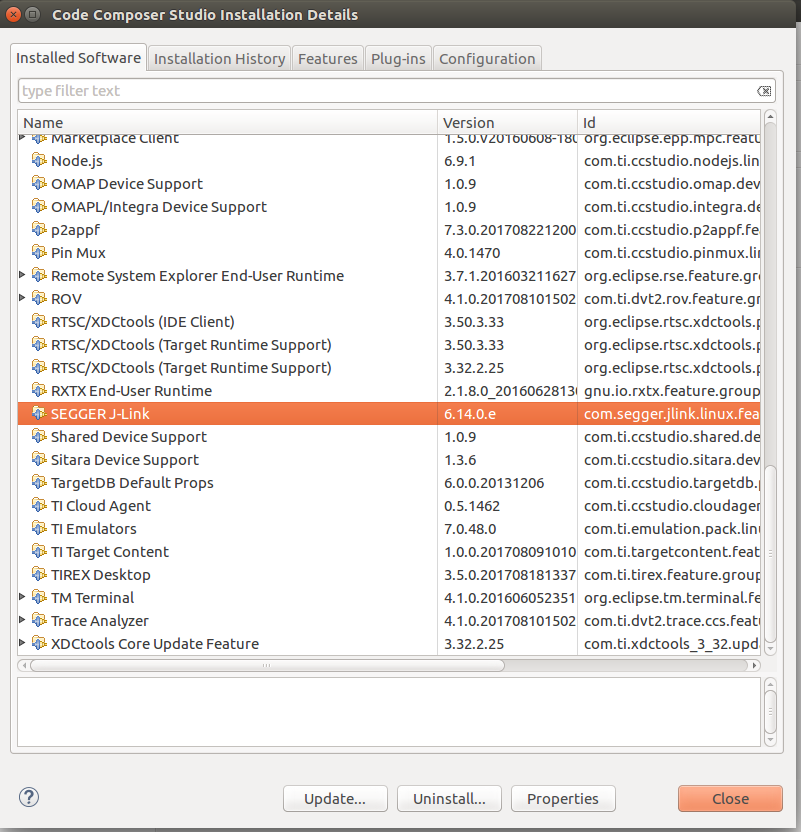Click the RXTX End-User Runtime icon

click(39, 389)
